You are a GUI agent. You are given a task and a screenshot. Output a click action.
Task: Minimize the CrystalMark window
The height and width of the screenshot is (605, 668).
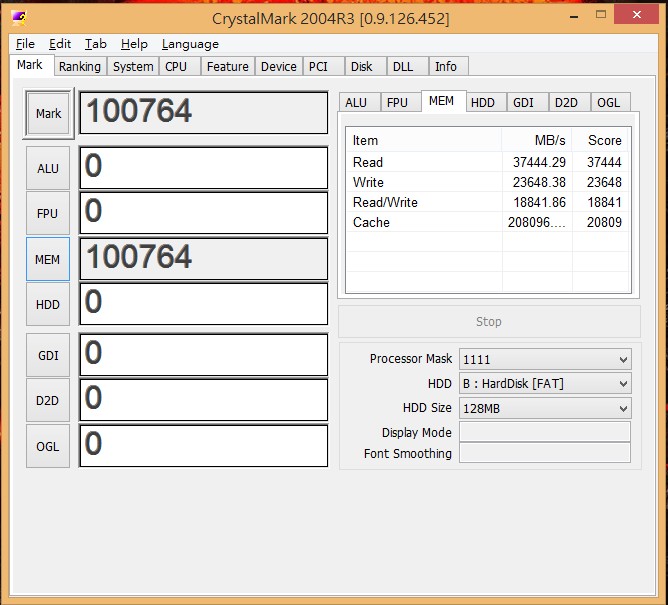574,16
